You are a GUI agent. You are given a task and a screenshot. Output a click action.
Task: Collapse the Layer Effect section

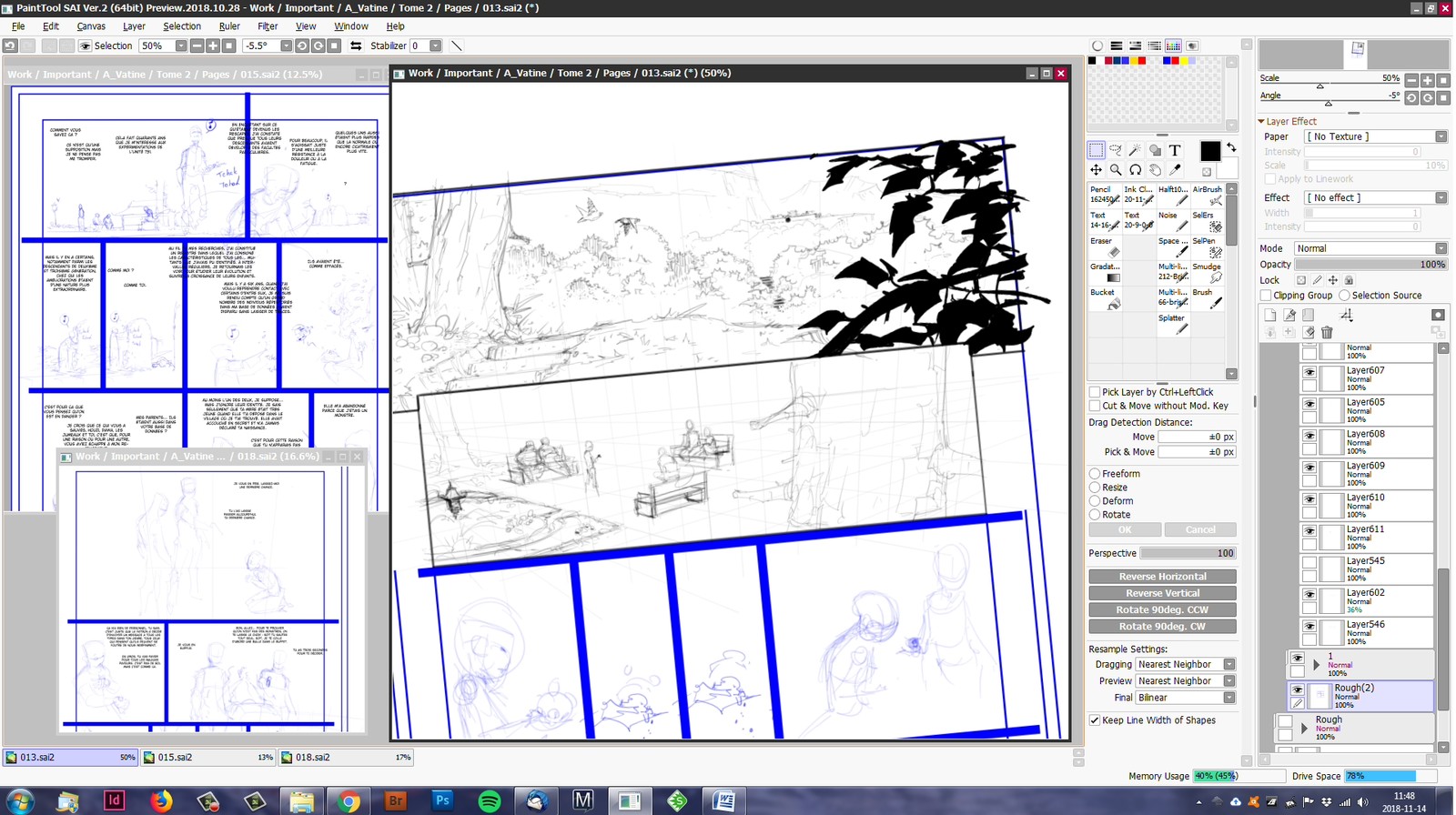click(x=1261, y=121)
